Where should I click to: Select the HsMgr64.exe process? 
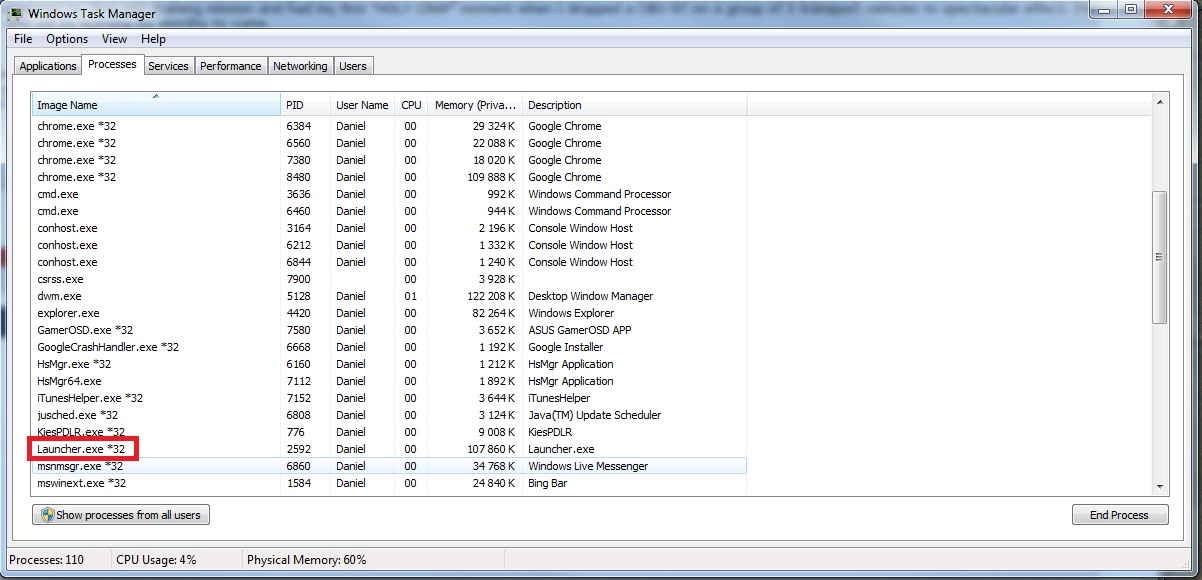389,381
